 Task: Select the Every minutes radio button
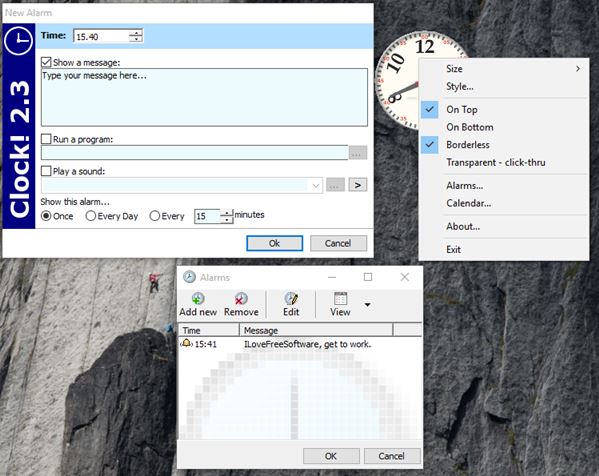point(154,216)
